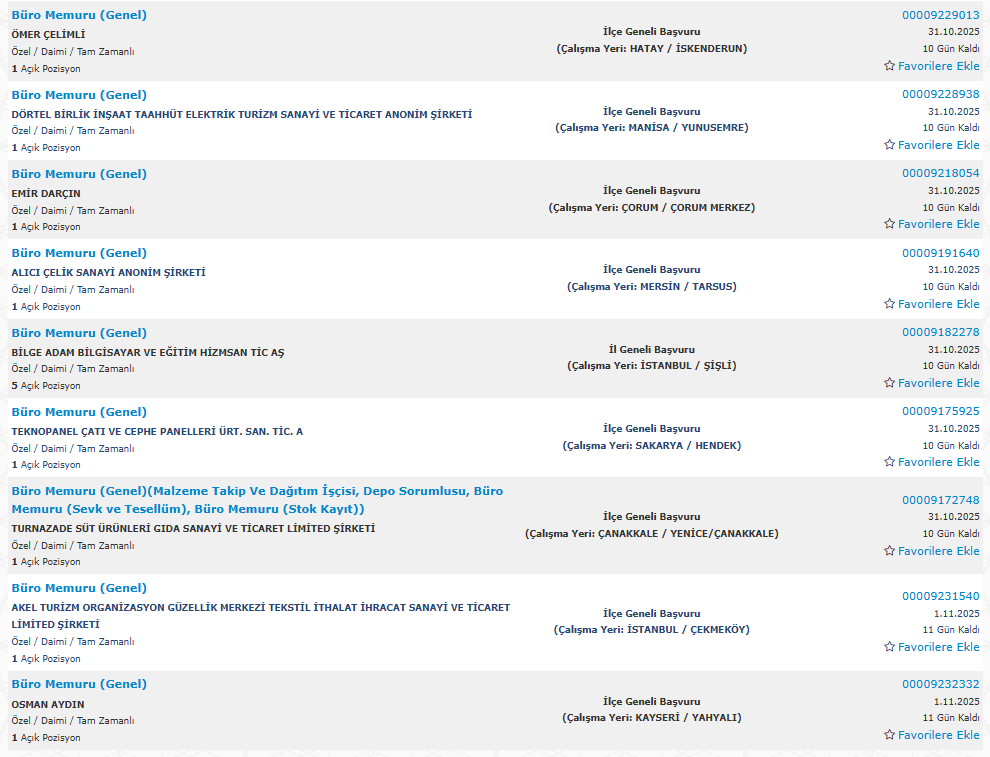The height and width of the screenshot is (757, 990).
Task: Open Büro Memuru title for OSMAN AYDIN
Action: coord(79,684)
